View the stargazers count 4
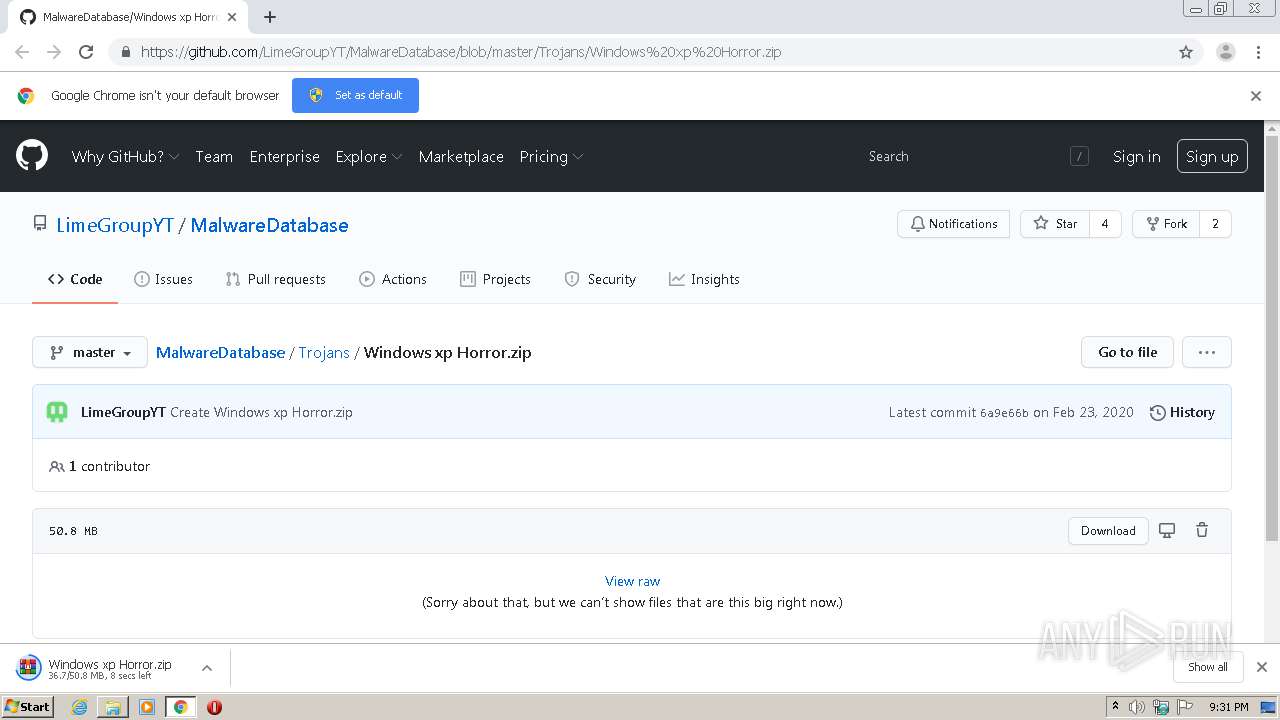1280x720 pixels. pos(1105,224)
